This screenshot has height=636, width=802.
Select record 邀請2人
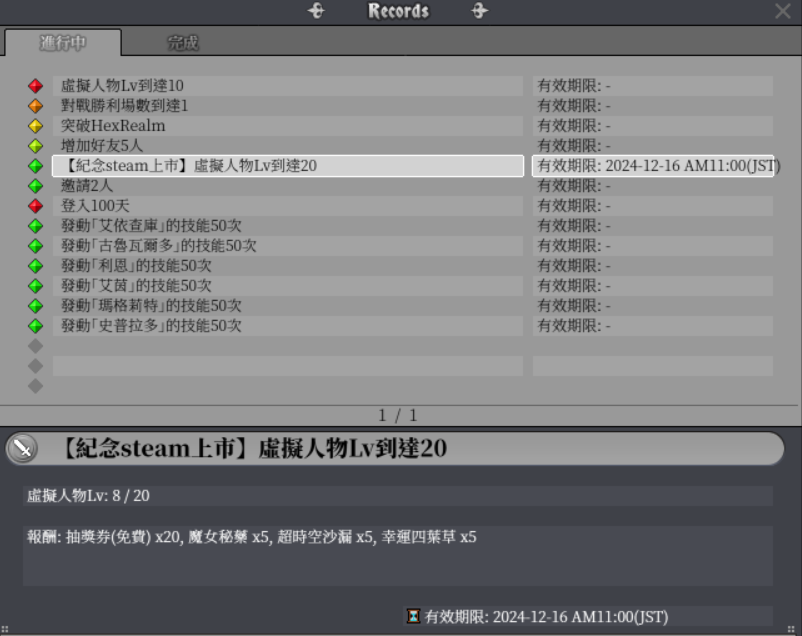288,186
